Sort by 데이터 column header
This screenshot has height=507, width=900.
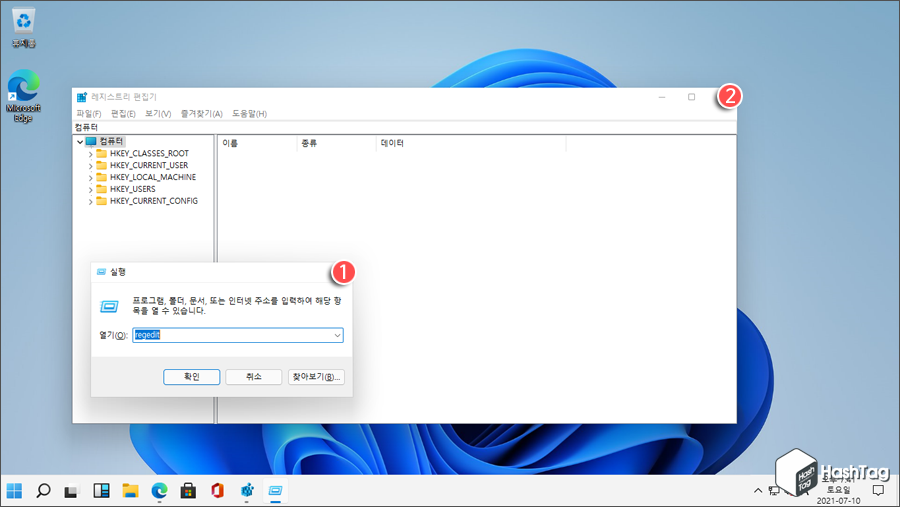tap(471, 143)
